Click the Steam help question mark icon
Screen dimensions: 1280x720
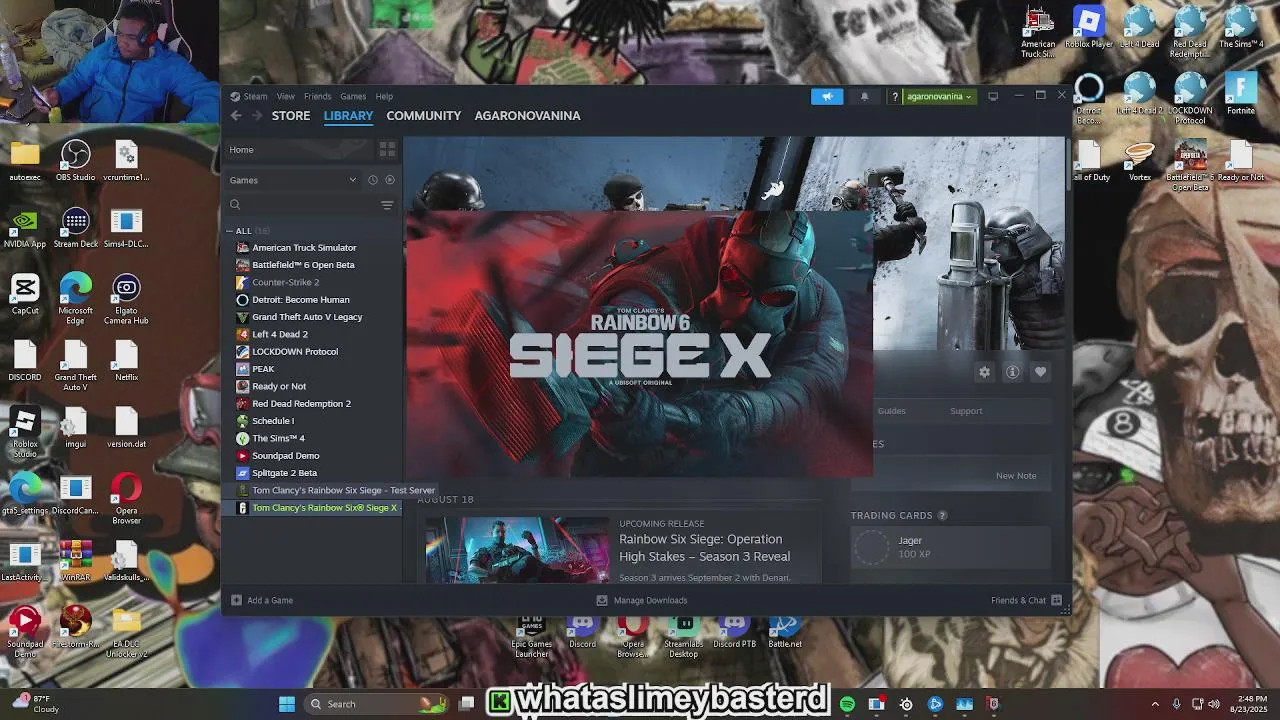(x=895, y=96)
